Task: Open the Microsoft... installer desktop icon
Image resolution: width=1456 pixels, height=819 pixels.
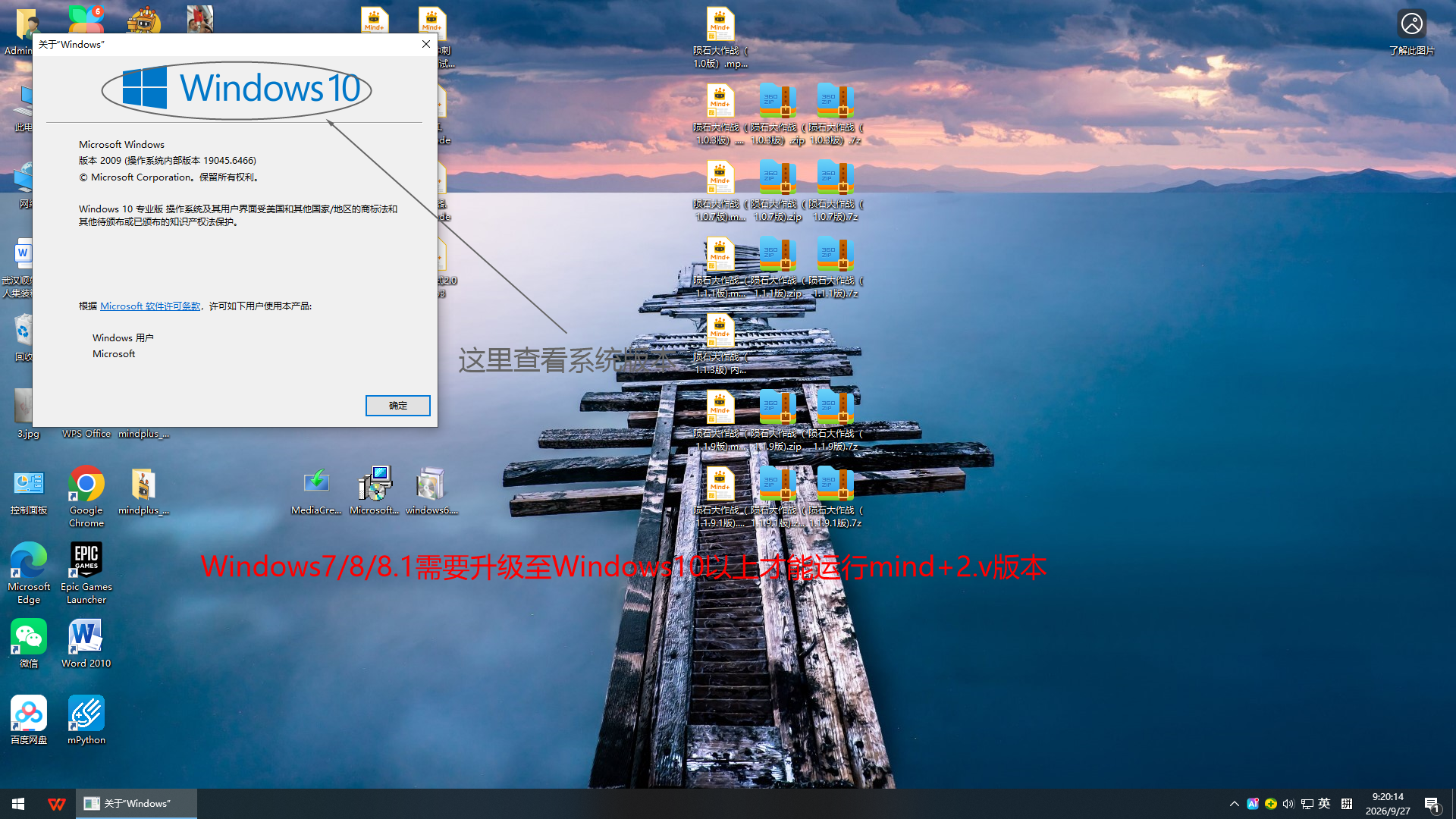Action: [x=374, y=491]
